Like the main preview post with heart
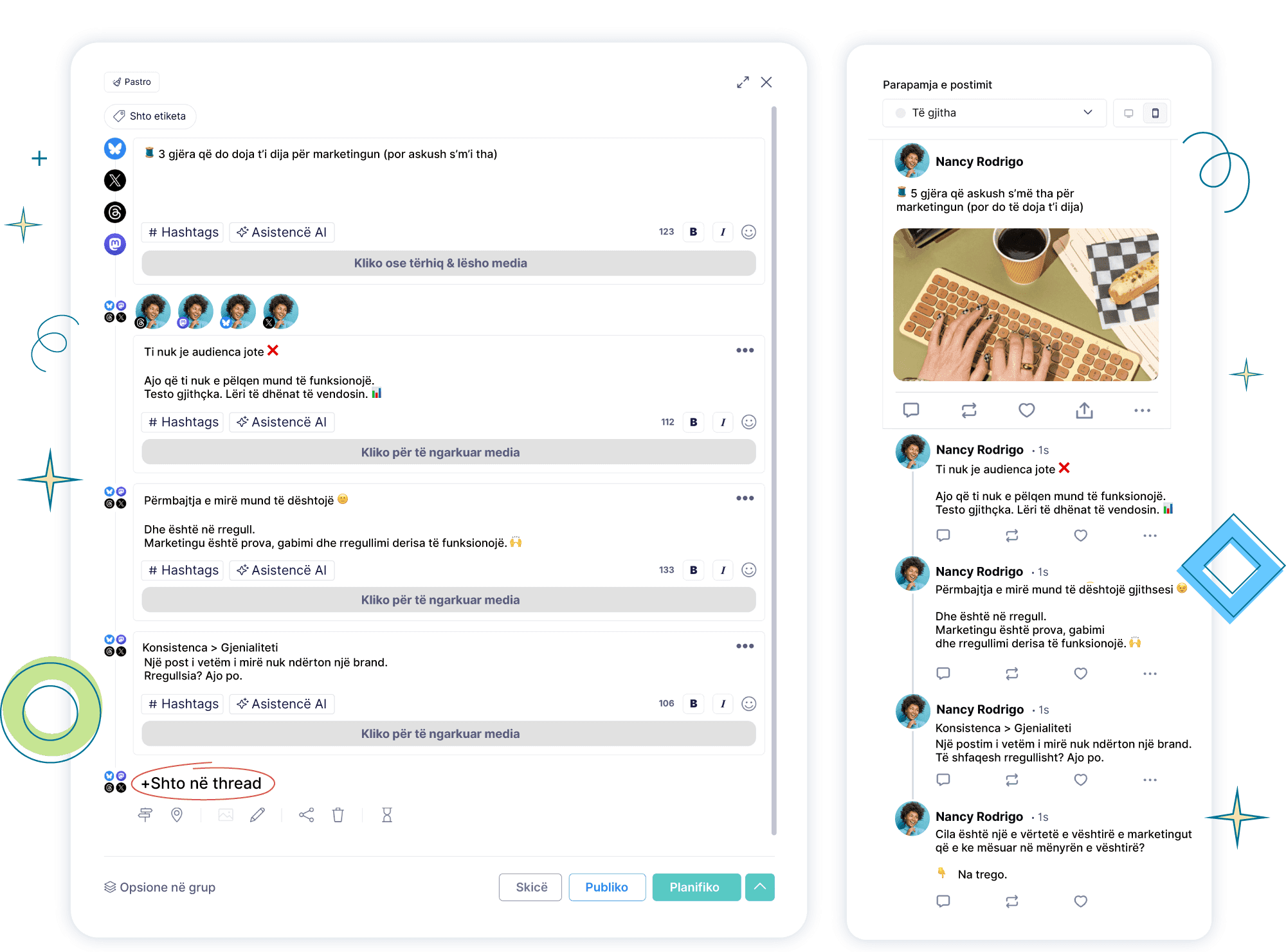Image resolution: width=1286 pixels, height=952 pixels. pyautogui.click(x=1027, y=410)
